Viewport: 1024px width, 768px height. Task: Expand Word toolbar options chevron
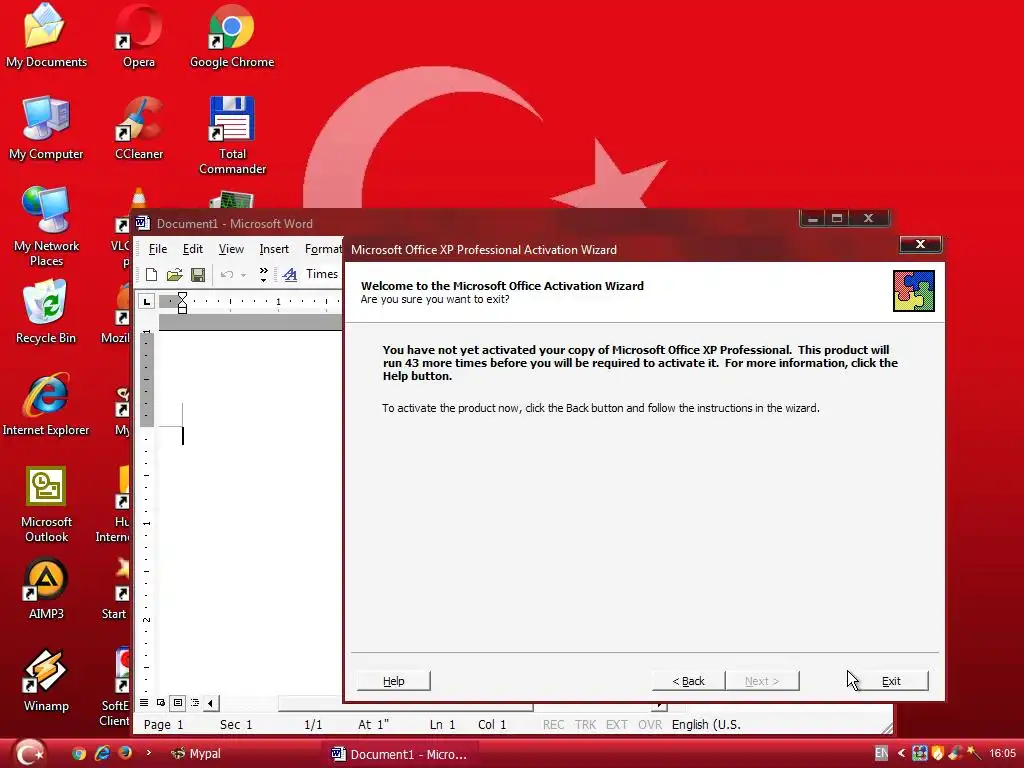(263, 275)
